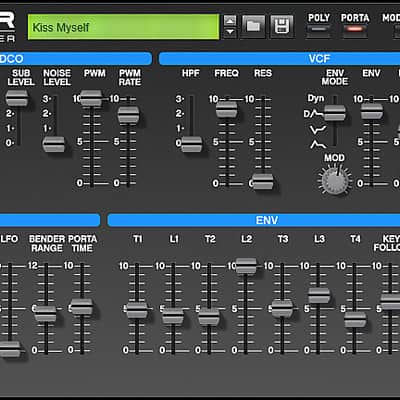
Task: Step to the previous preset with the up arrow
Action: 230,21
